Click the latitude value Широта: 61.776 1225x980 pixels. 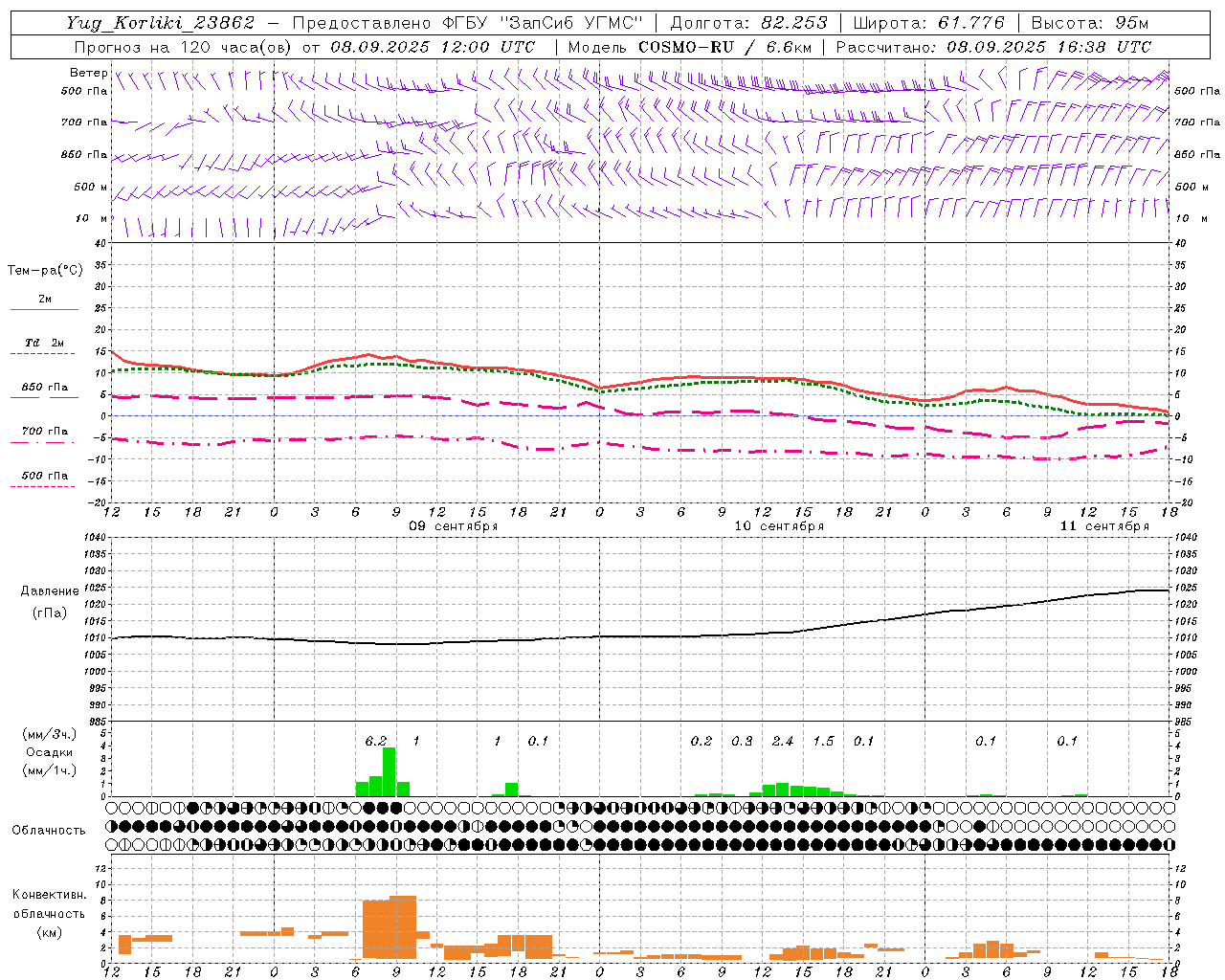pyautogui.click(x=928, y=23)
